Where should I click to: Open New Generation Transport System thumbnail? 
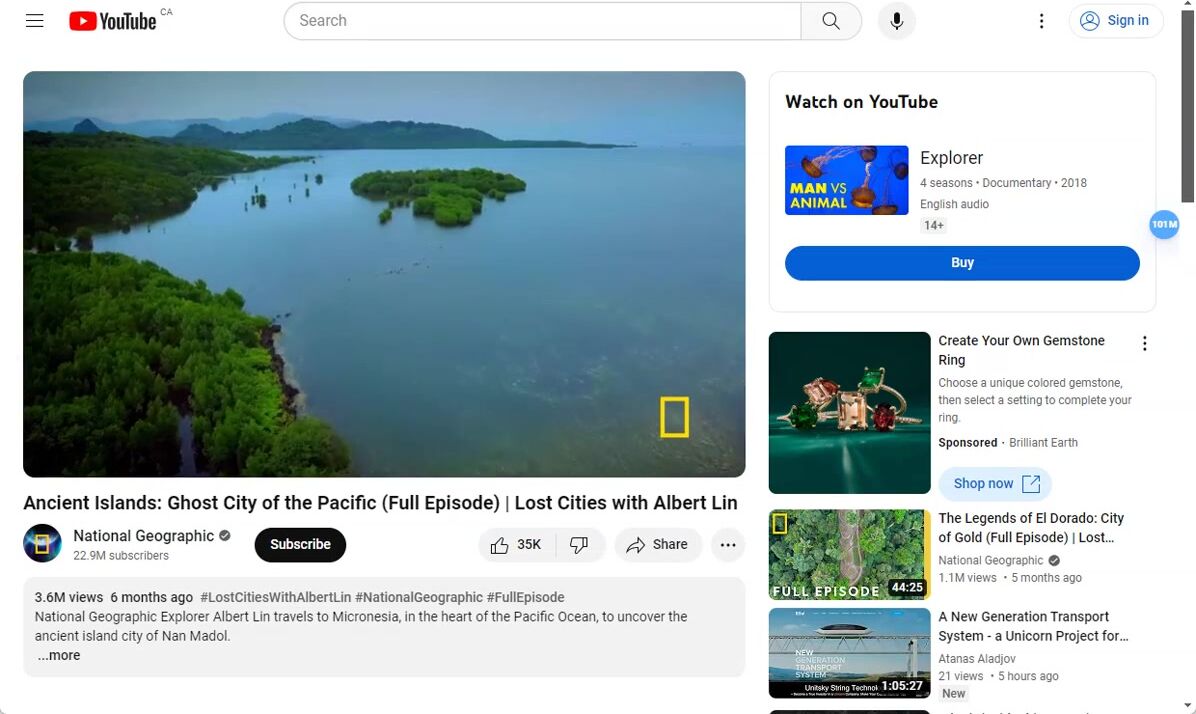pos(849,653)
